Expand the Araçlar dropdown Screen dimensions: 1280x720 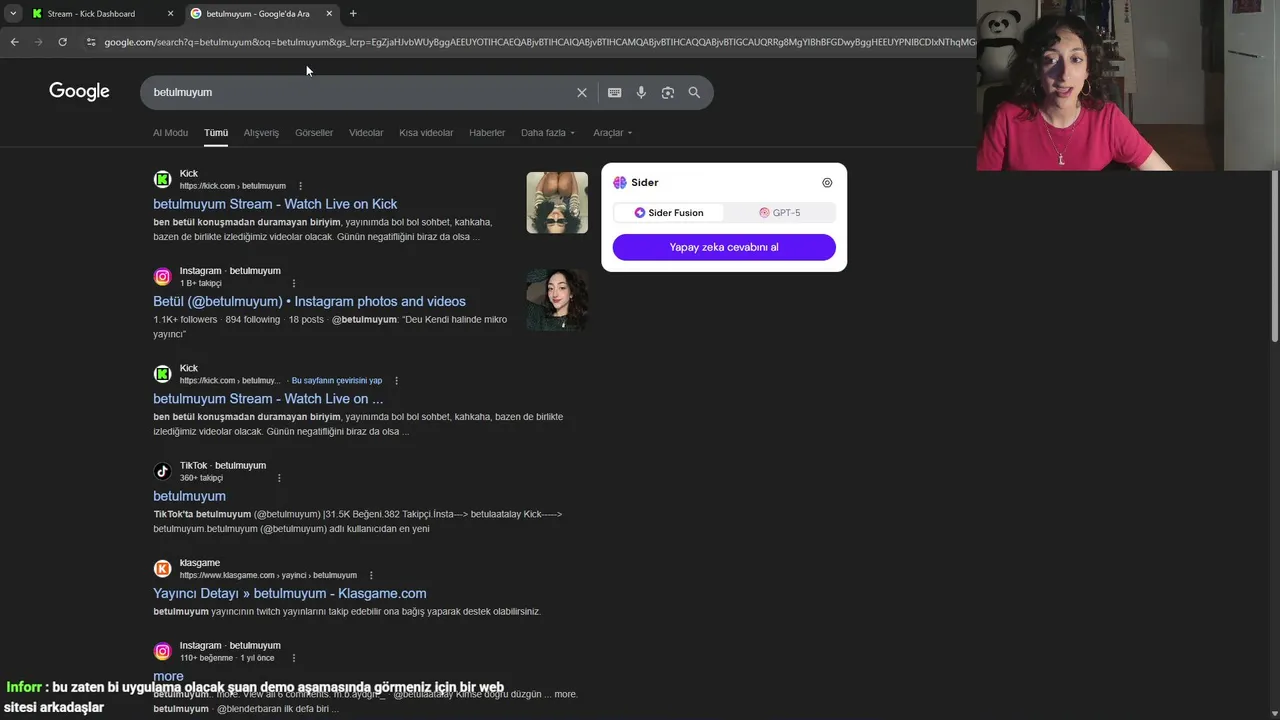coord(612,133)
